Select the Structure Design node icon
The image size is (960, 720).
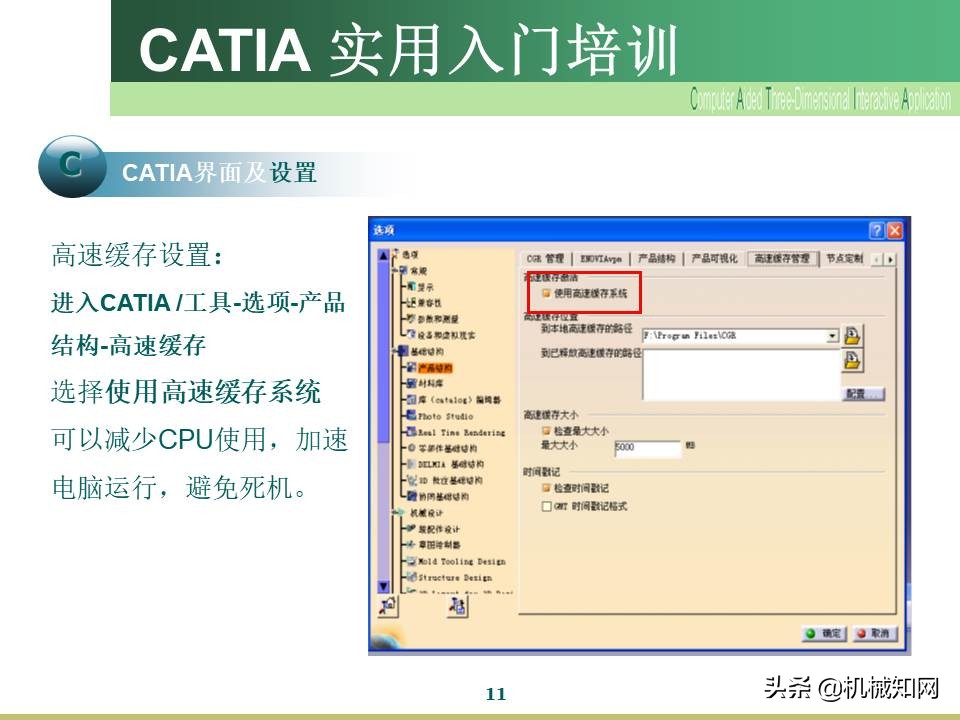tap(412, 577)
